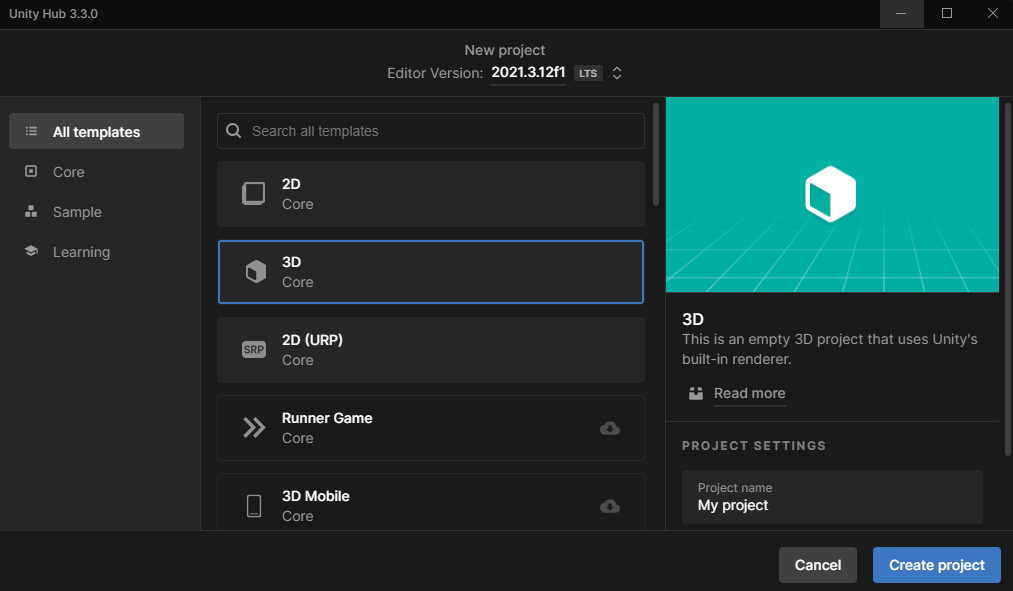Screen dimensions: 1013x591
Task: Cancel creating the new project
Action: pos(817,564)
